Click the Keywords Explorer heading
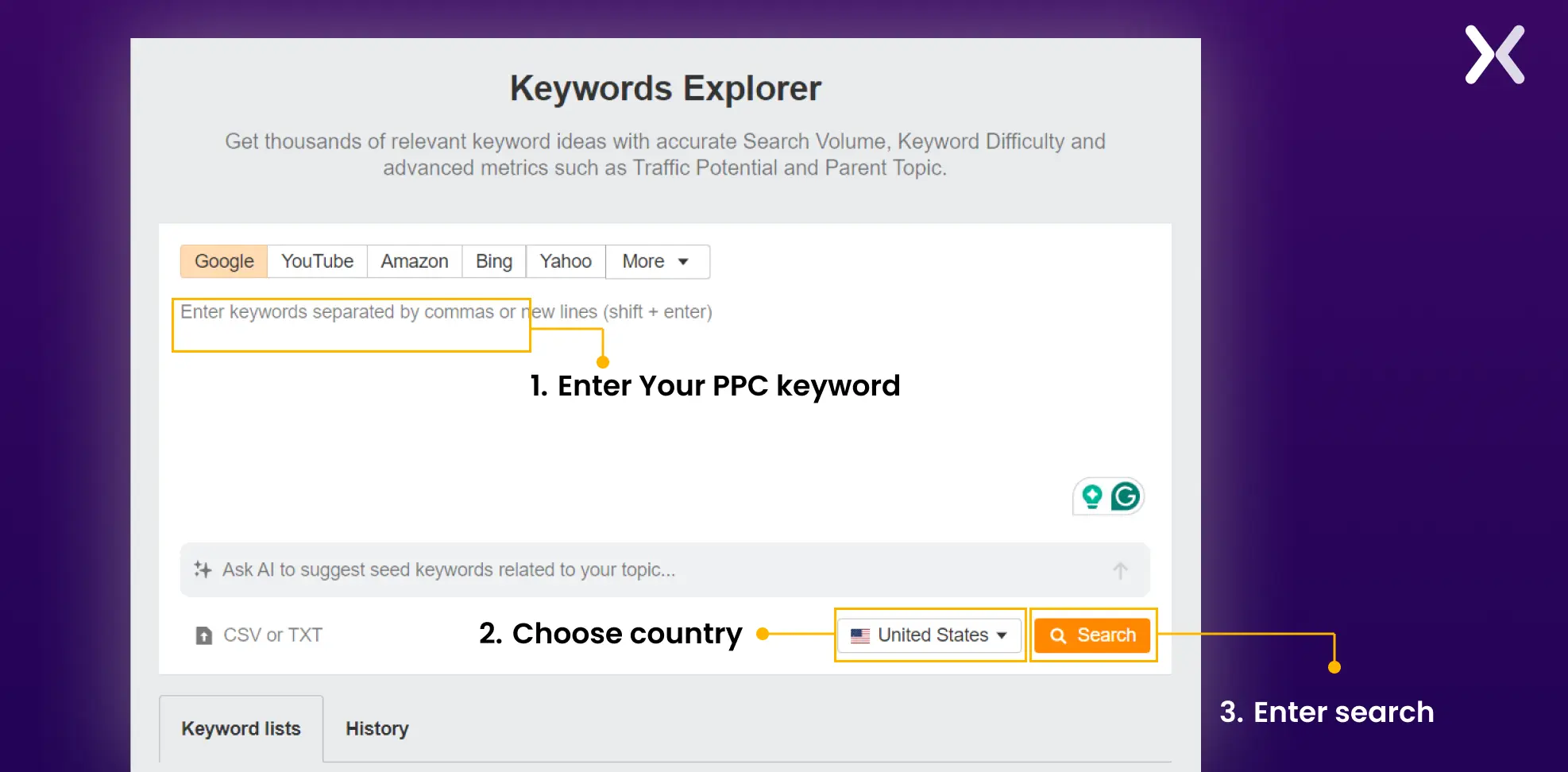 pos(666,88)
